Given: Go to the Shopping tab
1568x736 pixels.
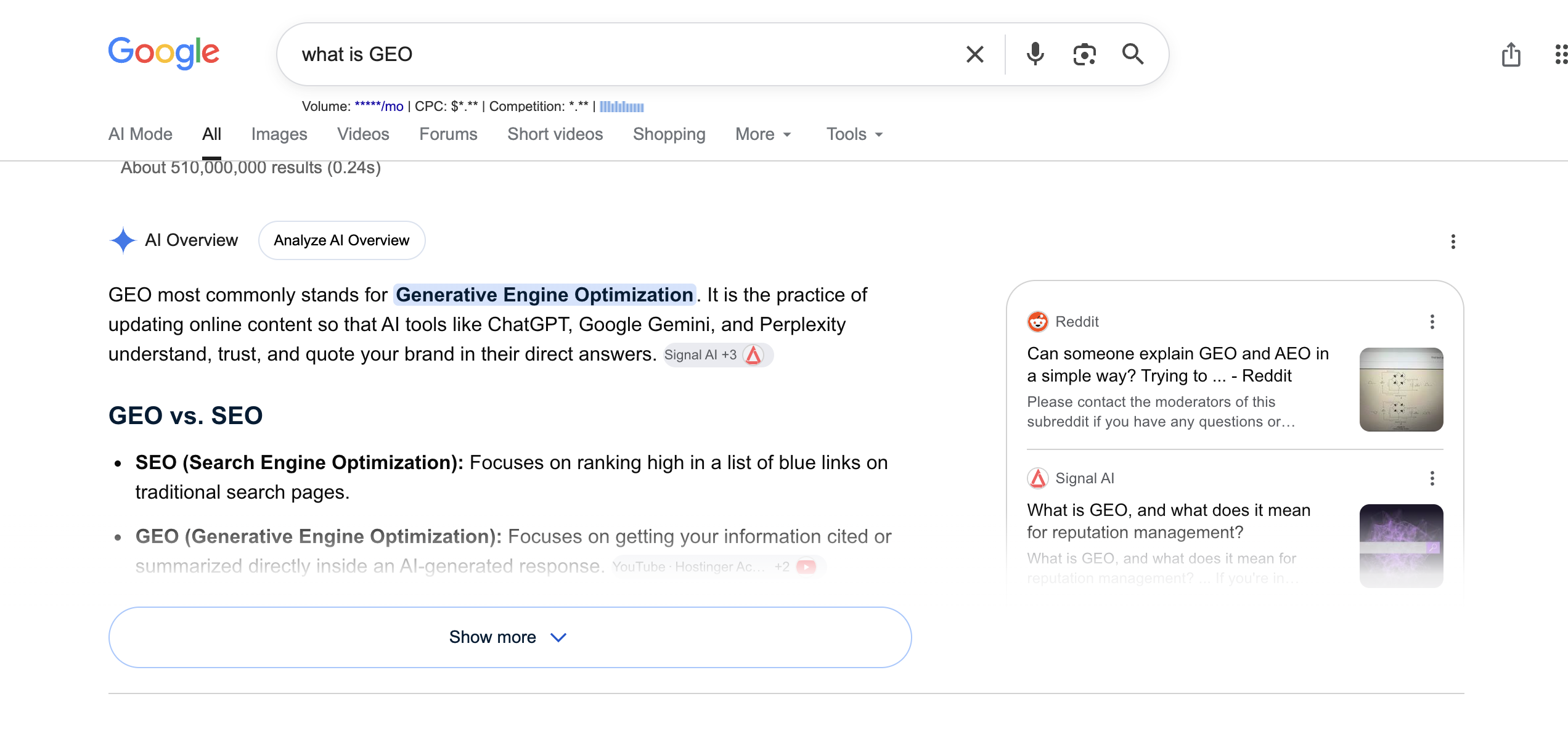Looking at the screenshot, I should 669,134.
